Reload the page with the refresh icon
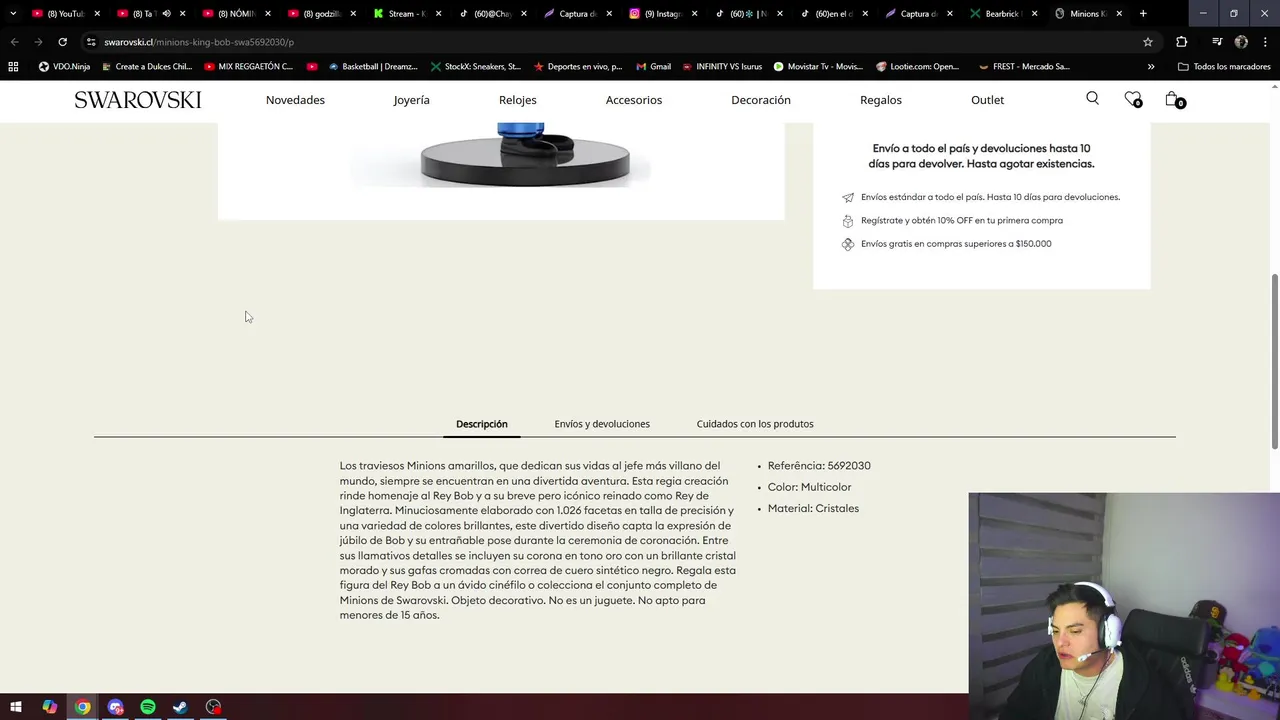The image size is (1280, 720). click(62, 42)
